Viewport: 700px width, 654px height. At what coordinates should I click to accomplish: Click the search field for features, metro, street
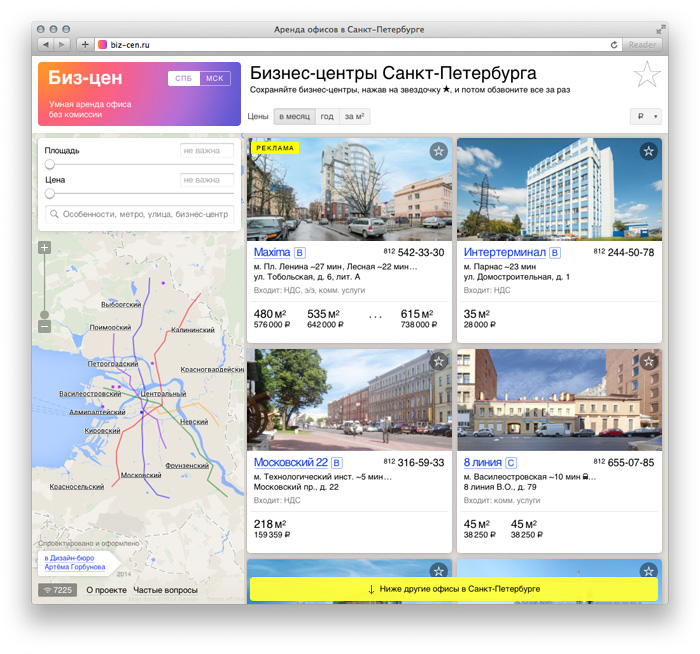pos(140,214)
